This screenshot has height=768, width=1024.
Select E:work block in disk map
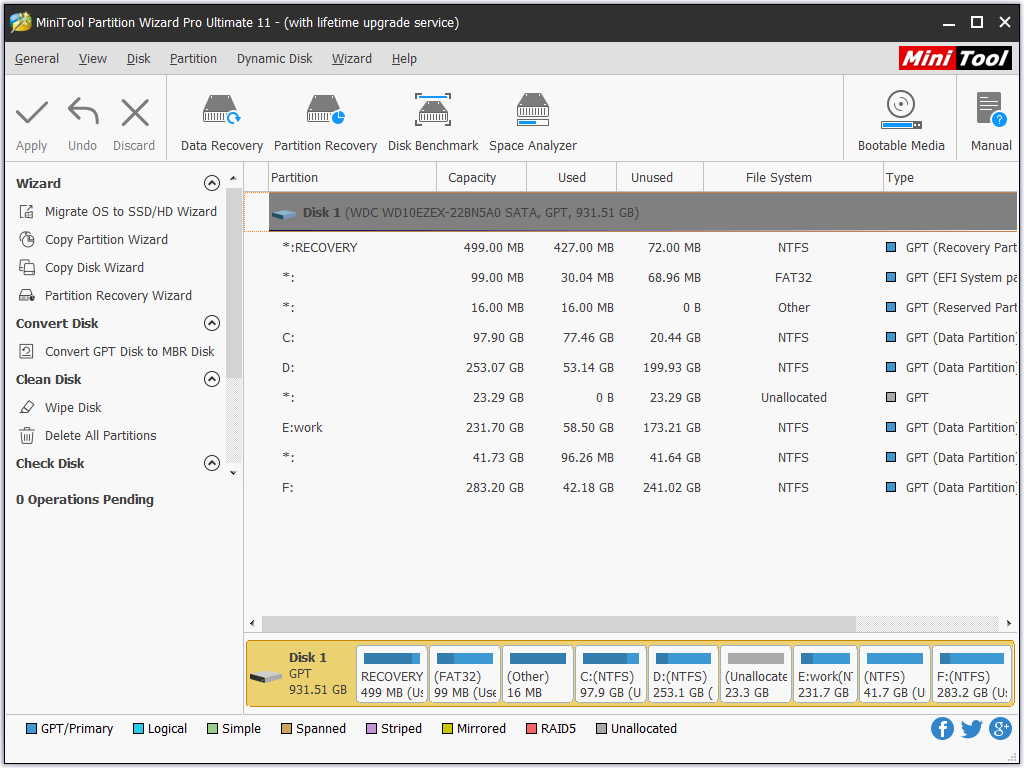pyautogui.click(x=825, y=675)
